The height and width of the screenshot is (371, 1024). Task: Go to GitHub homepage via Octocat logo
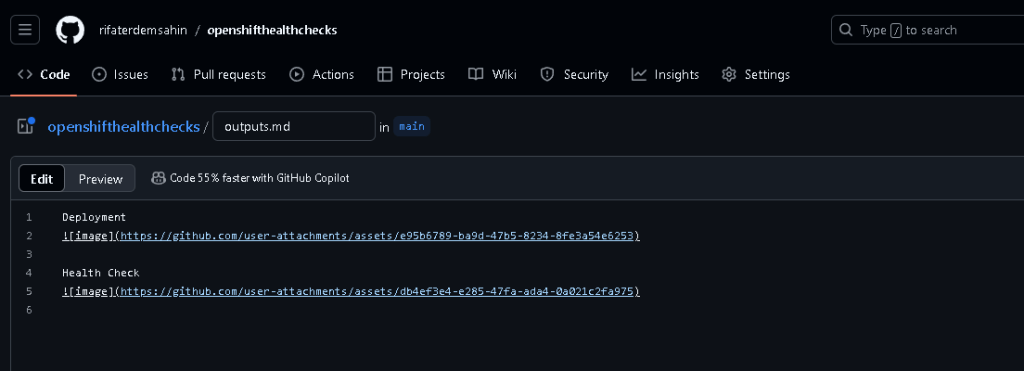(70, 30)
